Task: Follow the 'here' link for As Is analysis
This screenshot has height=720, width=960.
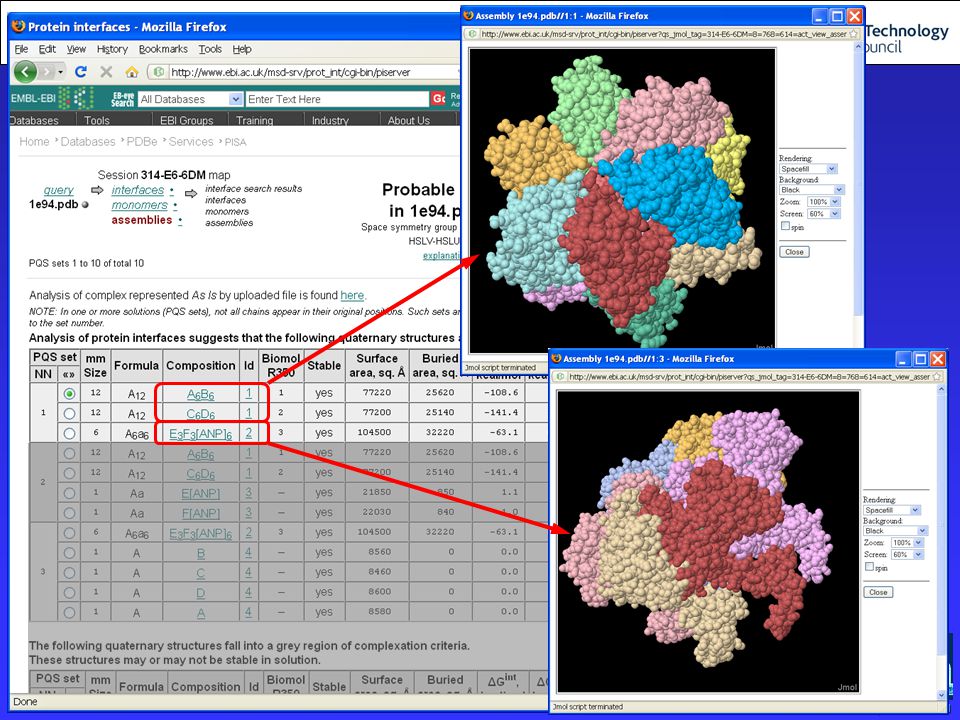Action: tap(352, 296)
